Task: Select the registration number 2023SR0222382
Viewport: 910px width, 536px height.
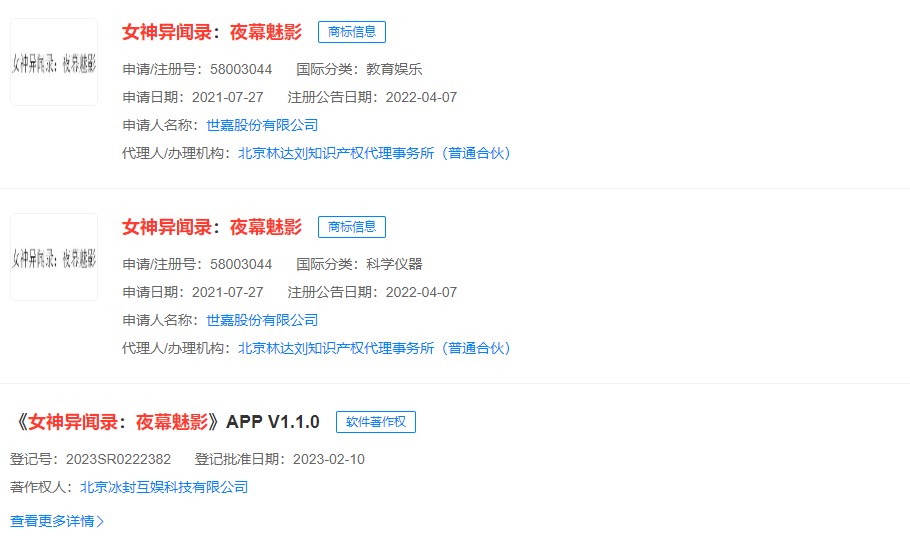Action: [118, 459]
